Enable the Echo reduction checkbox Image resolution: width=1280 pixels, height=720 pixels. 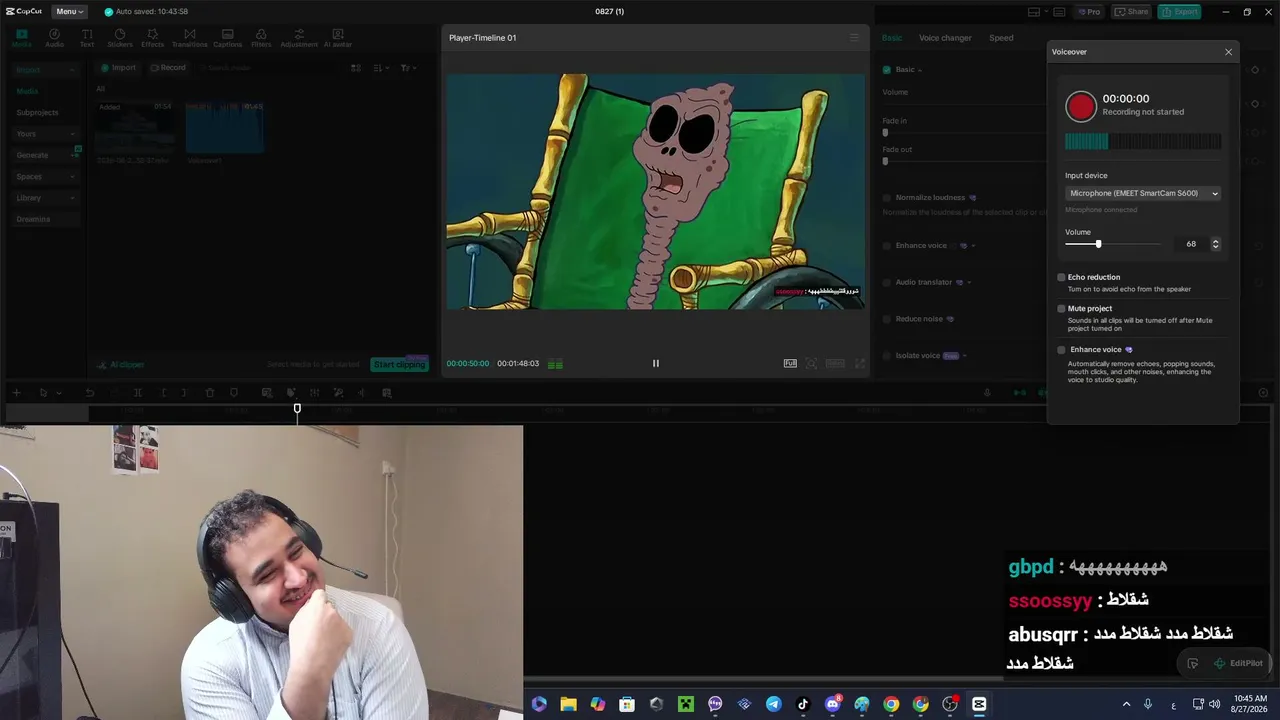click(1061, 277)
